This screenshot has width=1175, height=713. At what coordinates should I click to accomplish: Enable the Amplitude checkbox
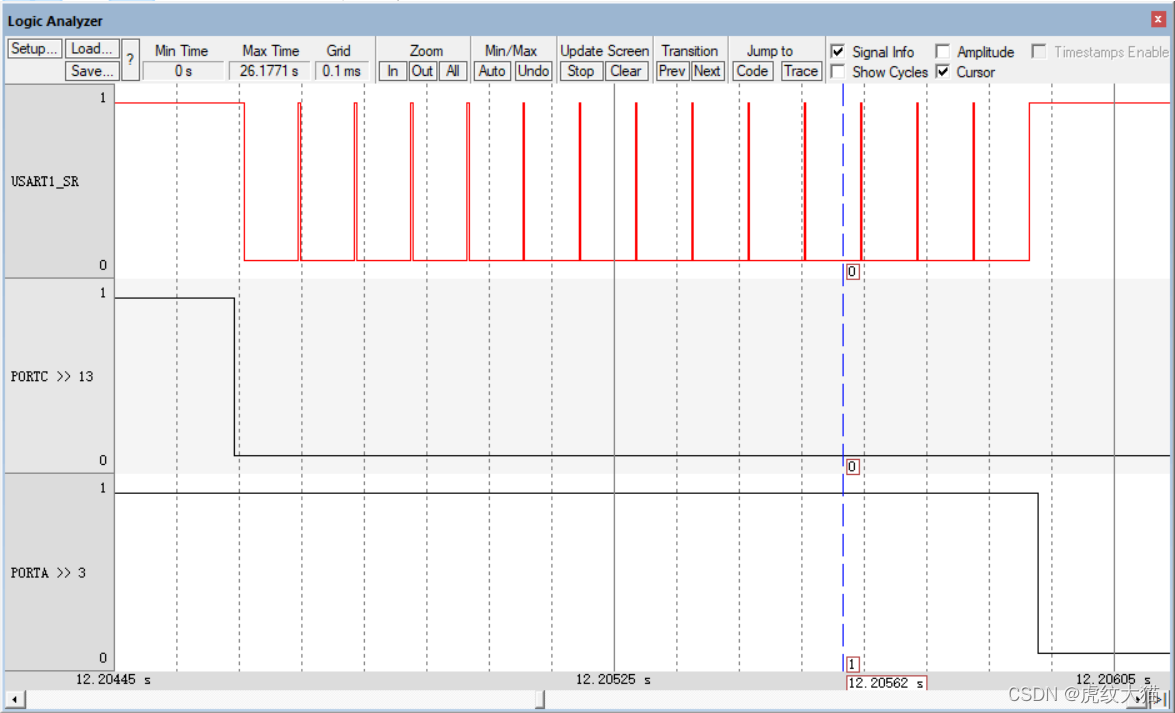943,52
